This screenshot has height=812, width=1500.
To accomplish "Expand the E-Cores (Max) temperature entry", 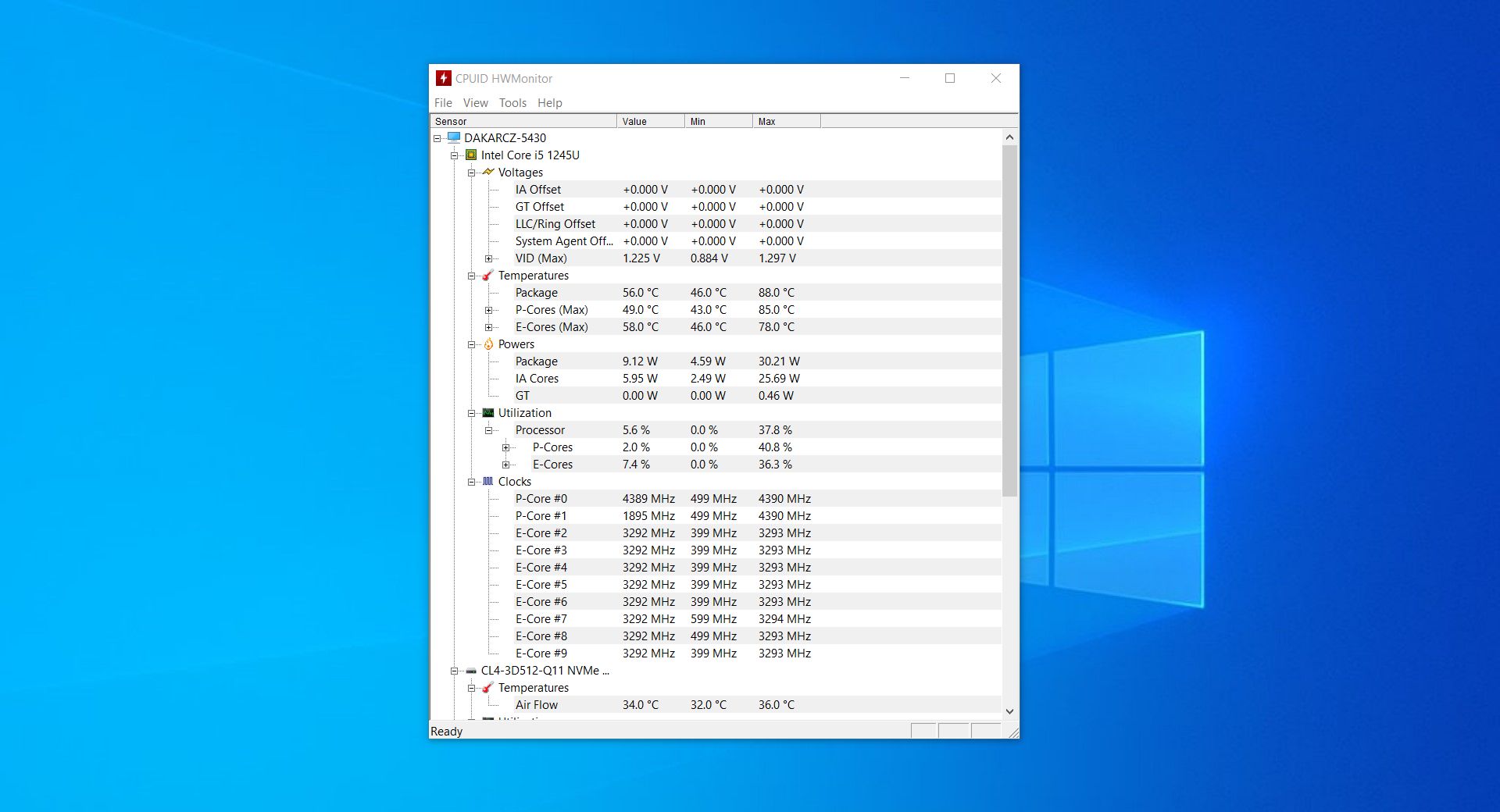I will pyautogui.click(x=489, y=327).
